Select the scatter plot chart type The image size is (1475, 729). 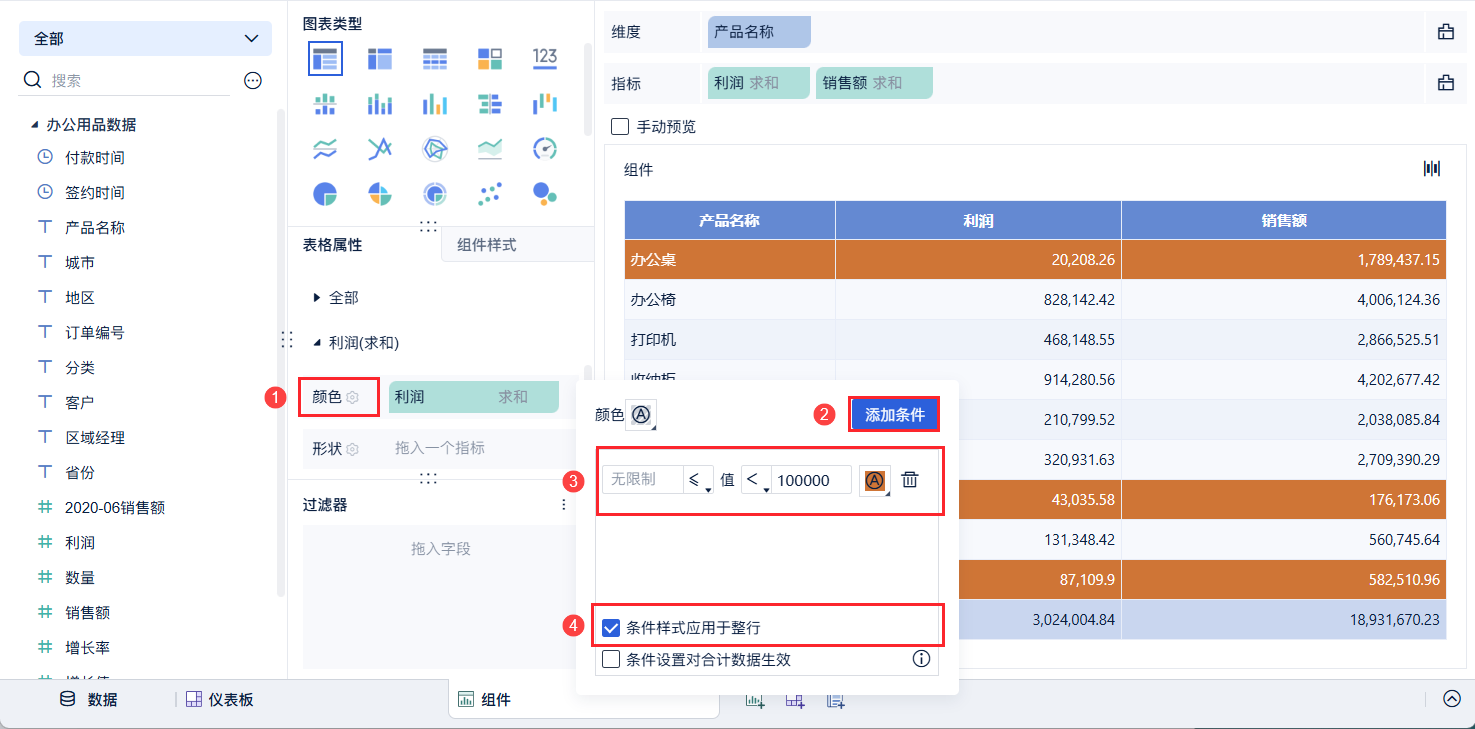pyautogui.click(x=490, y=193)
